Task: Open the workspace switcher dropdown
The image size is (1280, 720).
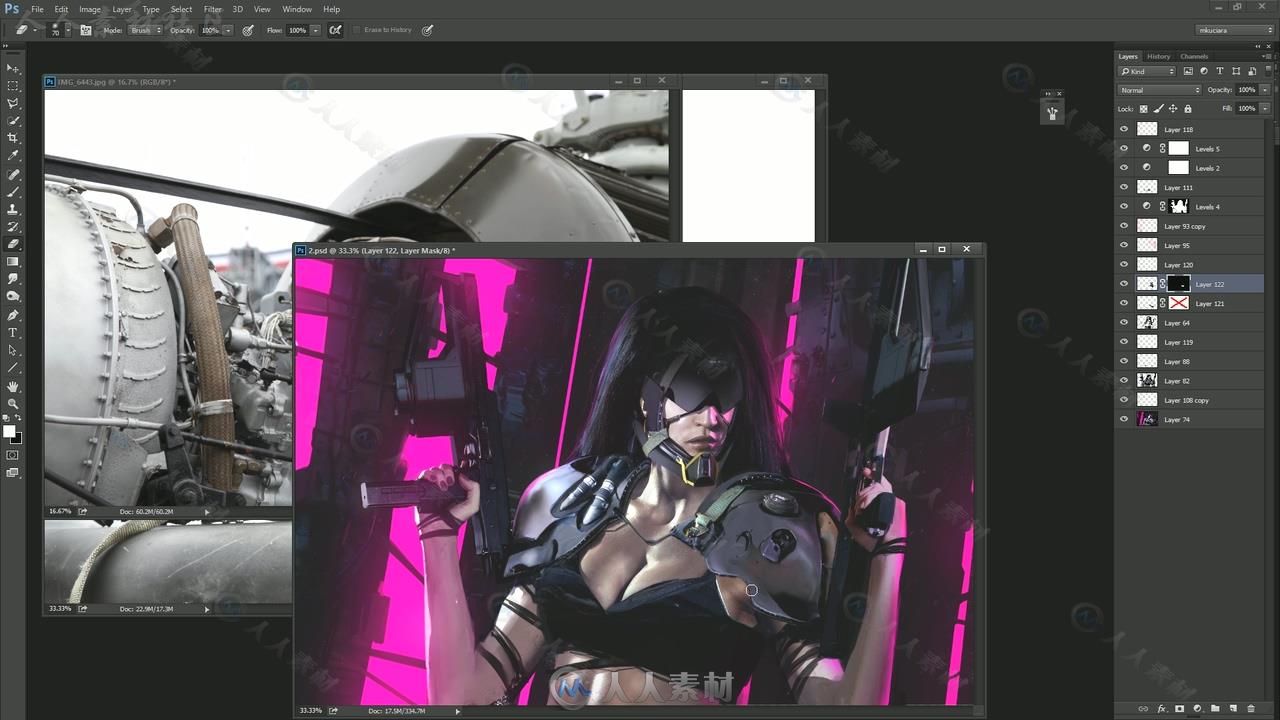Action: [1235, 30]
